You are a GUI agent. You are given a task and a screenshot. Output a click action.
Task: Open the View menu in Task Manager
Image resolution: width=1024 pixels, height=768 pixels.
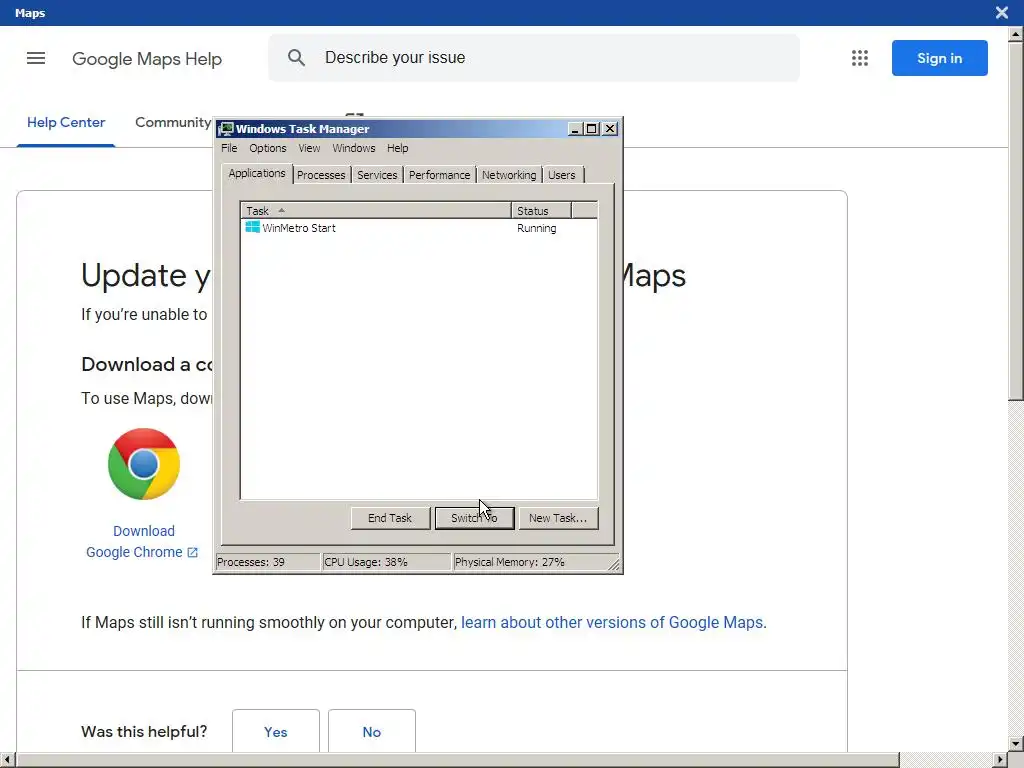tap(309, 148)
